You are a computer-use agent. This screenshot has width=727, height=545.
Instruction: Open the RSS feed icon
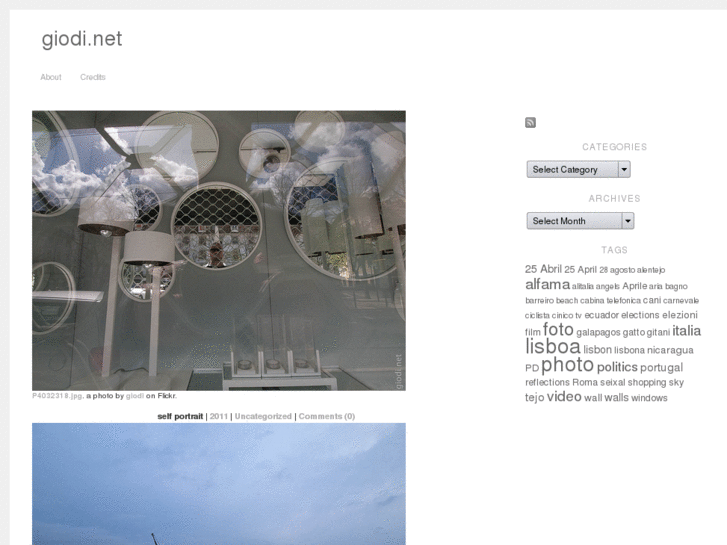coord(530,122)
